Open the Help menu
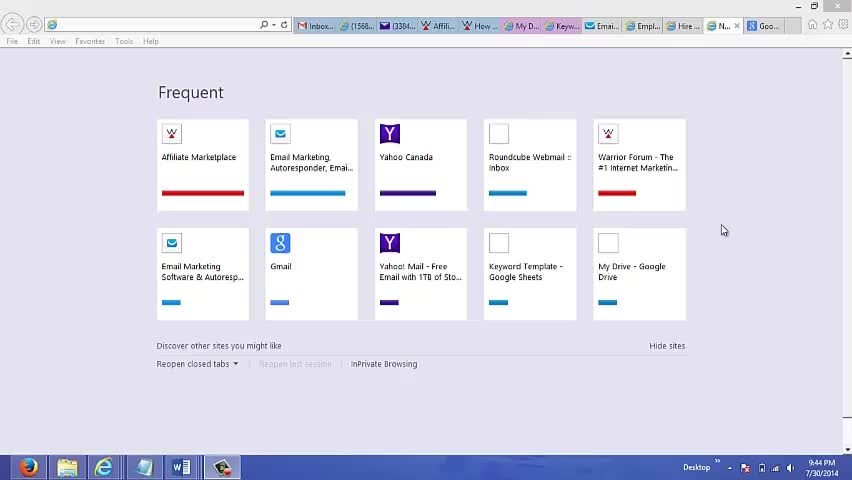 click(151, 41)
